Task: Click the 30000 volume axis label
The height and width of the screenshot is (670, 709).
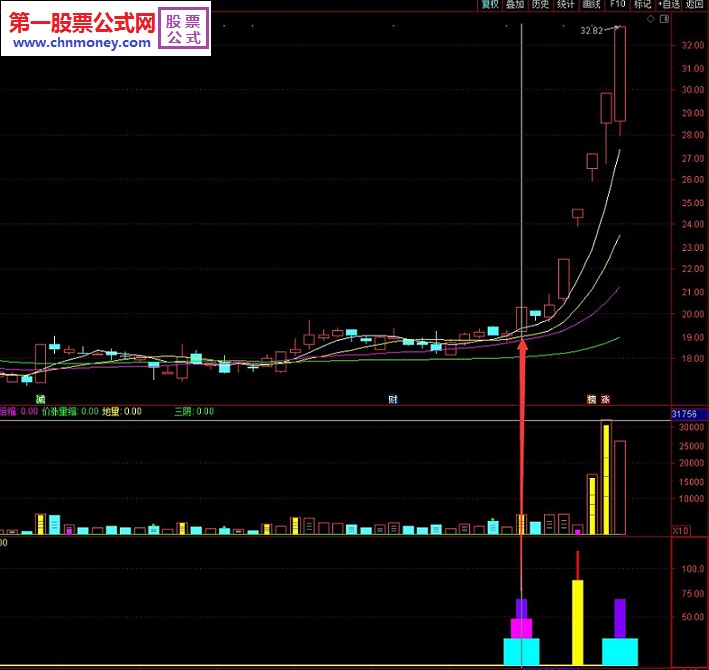Action: [692, 427]
